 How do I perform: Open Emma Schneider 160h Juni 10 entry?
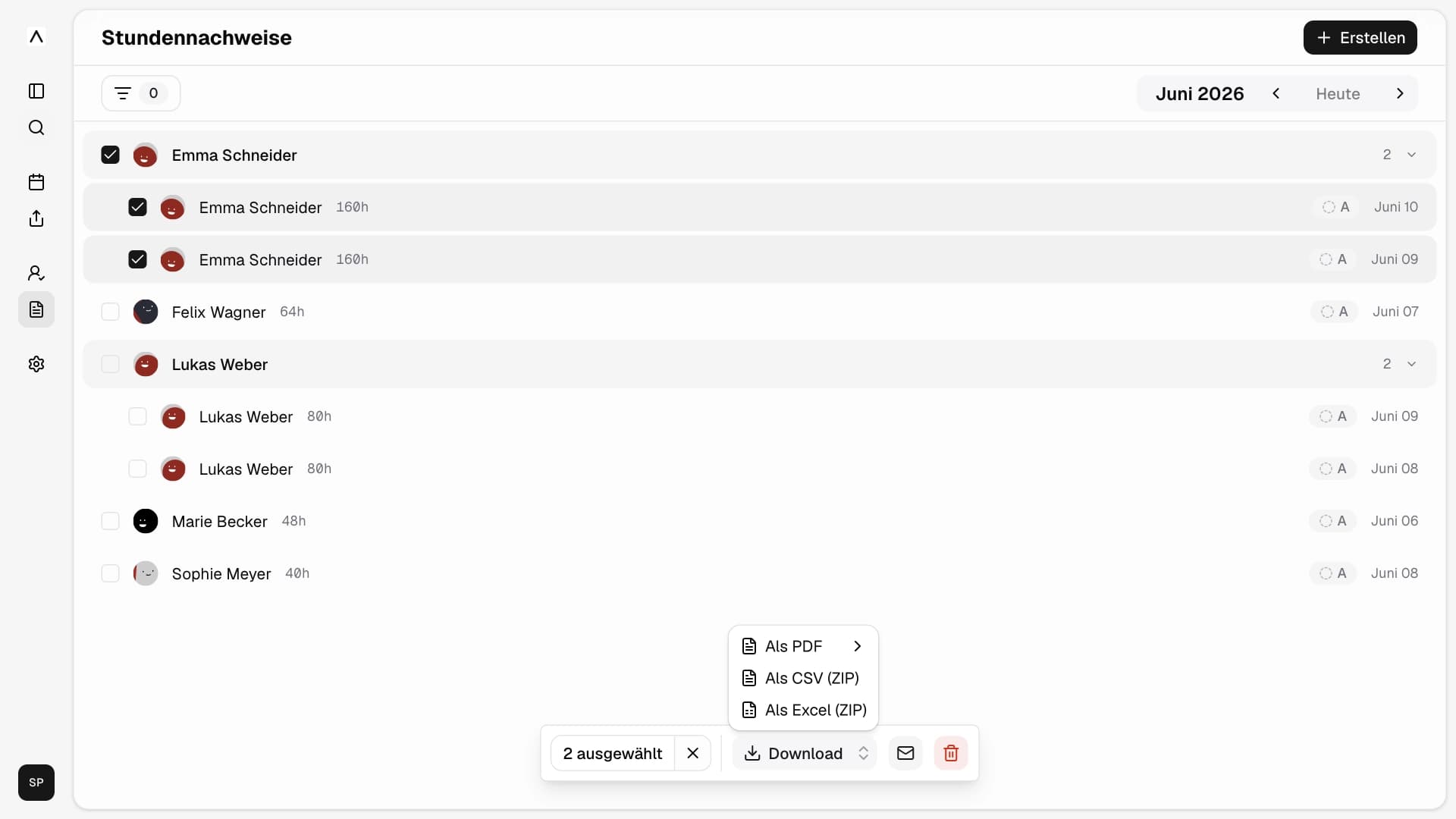point(759,207)
